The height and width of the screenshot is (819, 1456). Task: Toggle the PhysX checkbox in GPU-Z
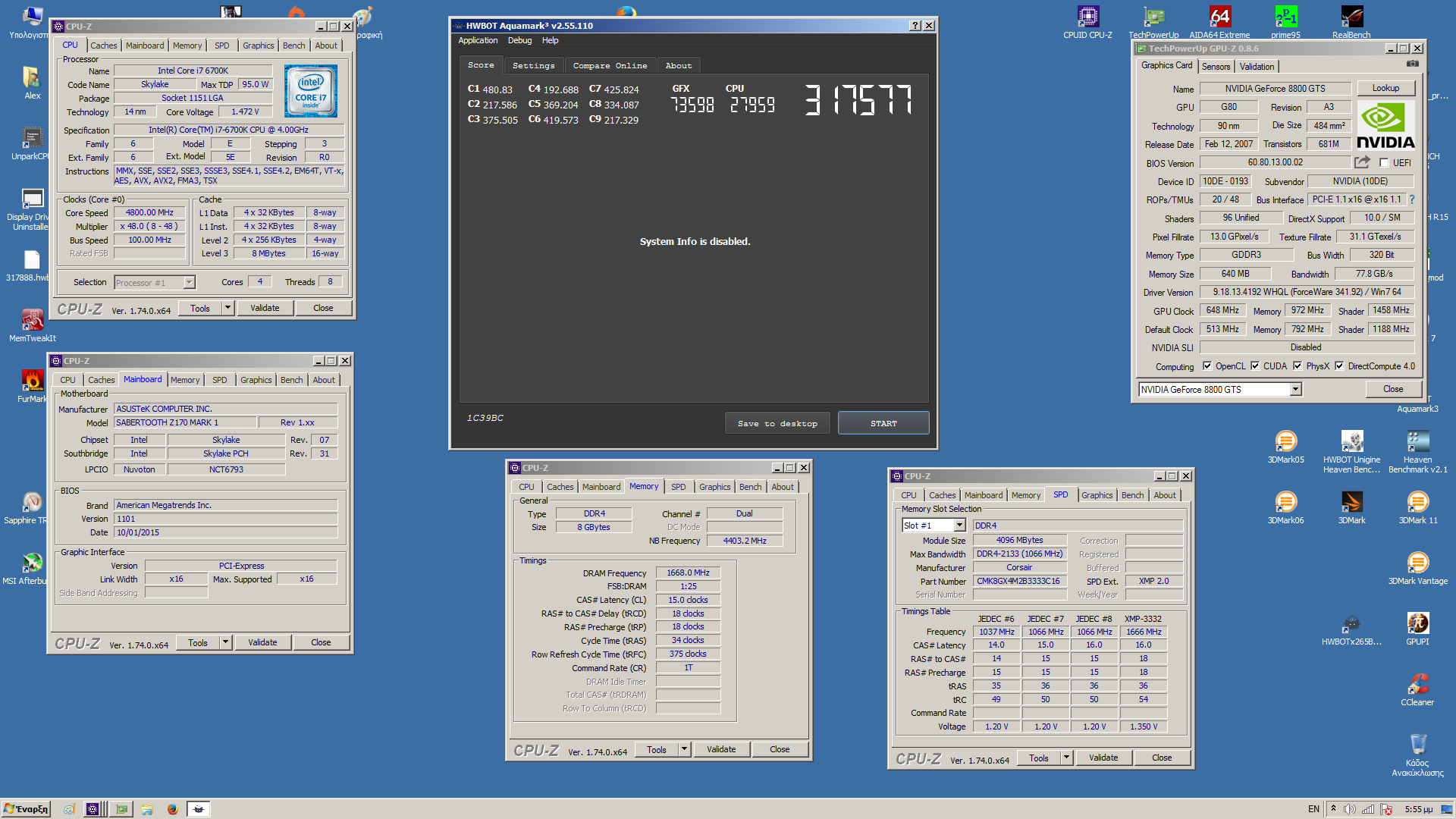coord(1298,366)
